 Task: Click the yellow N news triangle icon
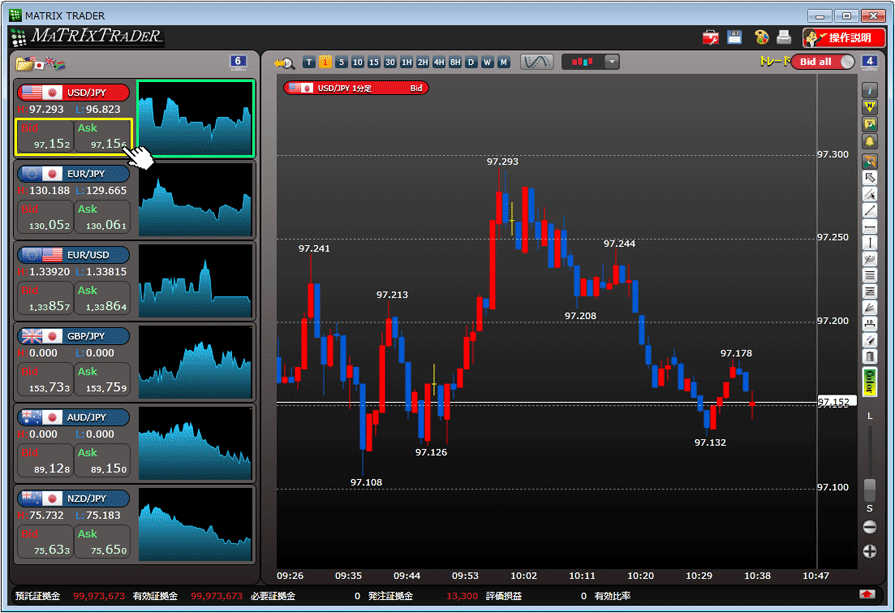[x=869, y=107]
